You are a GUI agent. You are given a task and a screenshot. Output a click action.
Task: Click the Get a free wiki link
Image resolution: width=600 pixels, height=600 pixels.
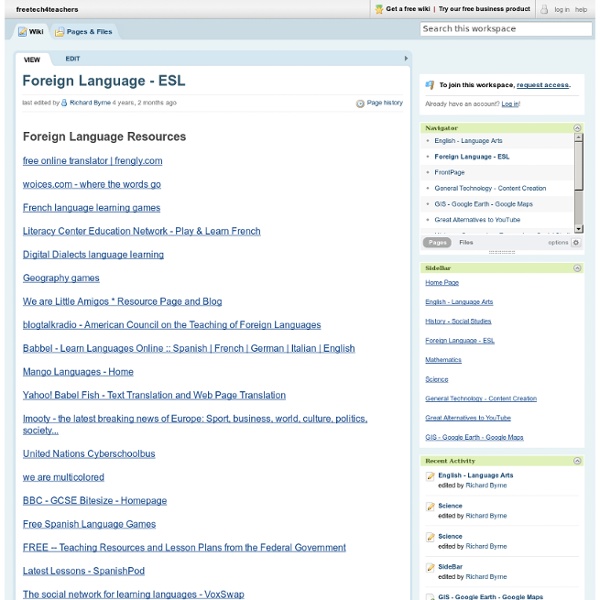coord(408,9)
